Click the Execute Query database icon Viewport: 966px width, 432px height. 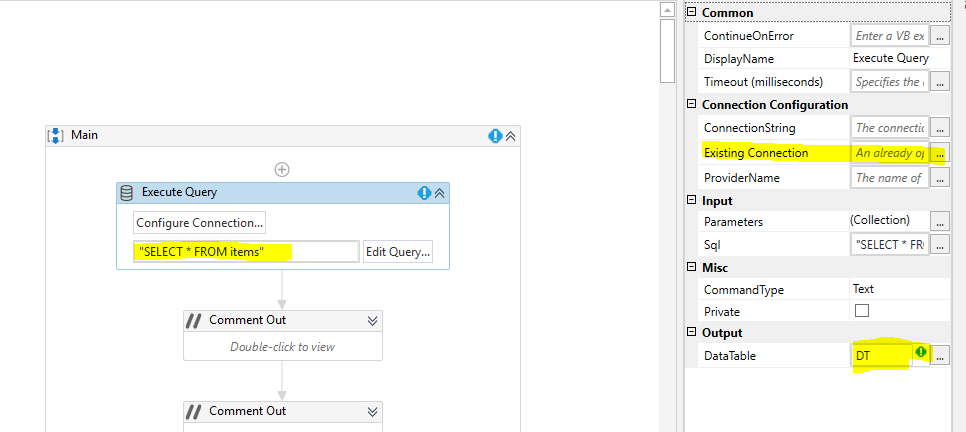pyautogui.click(x=127, y=192)
